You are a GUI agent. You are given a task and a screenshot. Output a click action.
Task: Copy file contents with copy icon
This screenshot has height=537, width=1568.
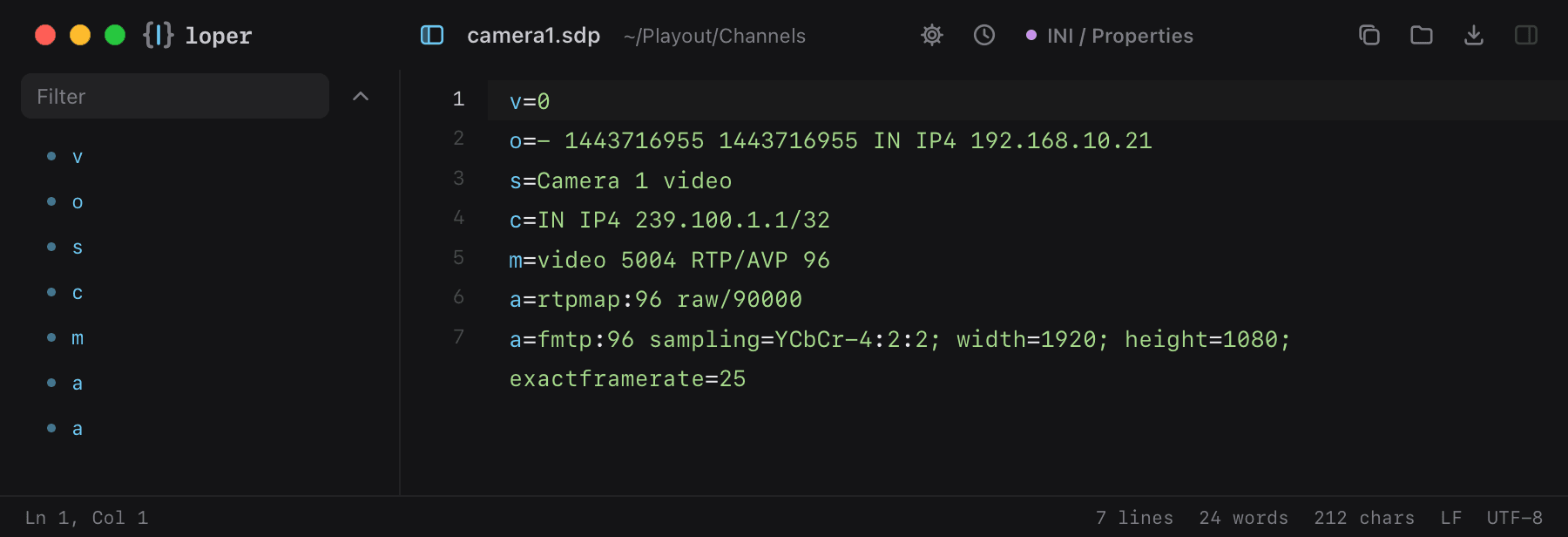tap(1369, 35)
